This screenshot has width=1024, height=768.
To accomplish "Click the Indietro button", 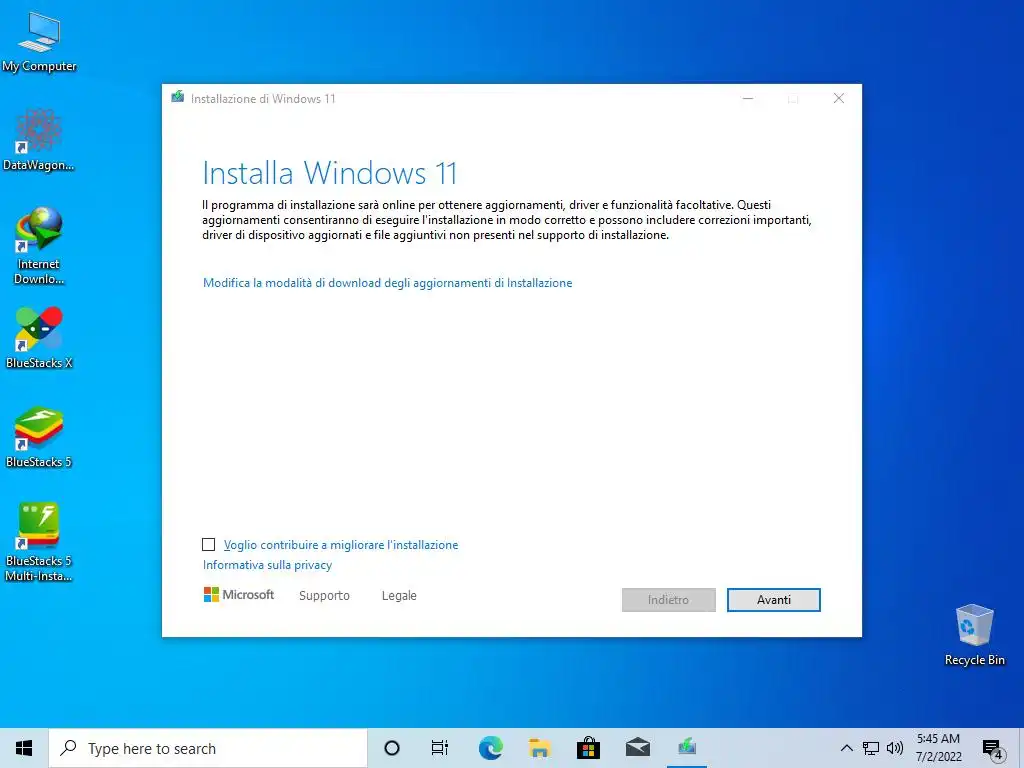I will 669,600.
